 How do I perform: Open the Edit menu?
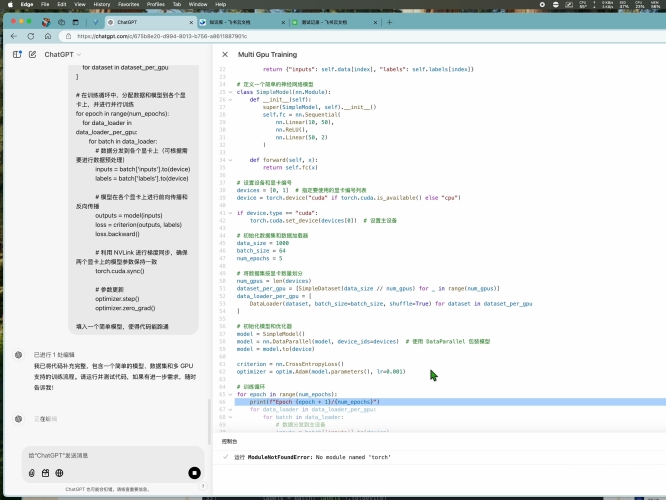62,4
